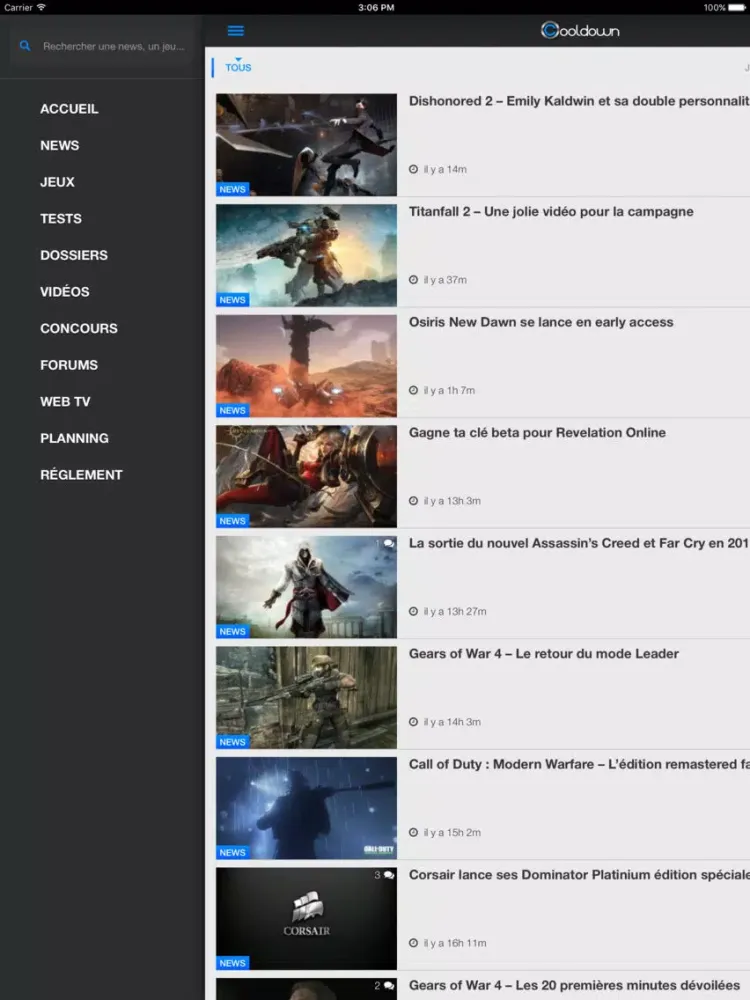Select PLANNING in the side menu
Image resolution: width=750 pixels, height=1000 pixels.
[75, 438]
